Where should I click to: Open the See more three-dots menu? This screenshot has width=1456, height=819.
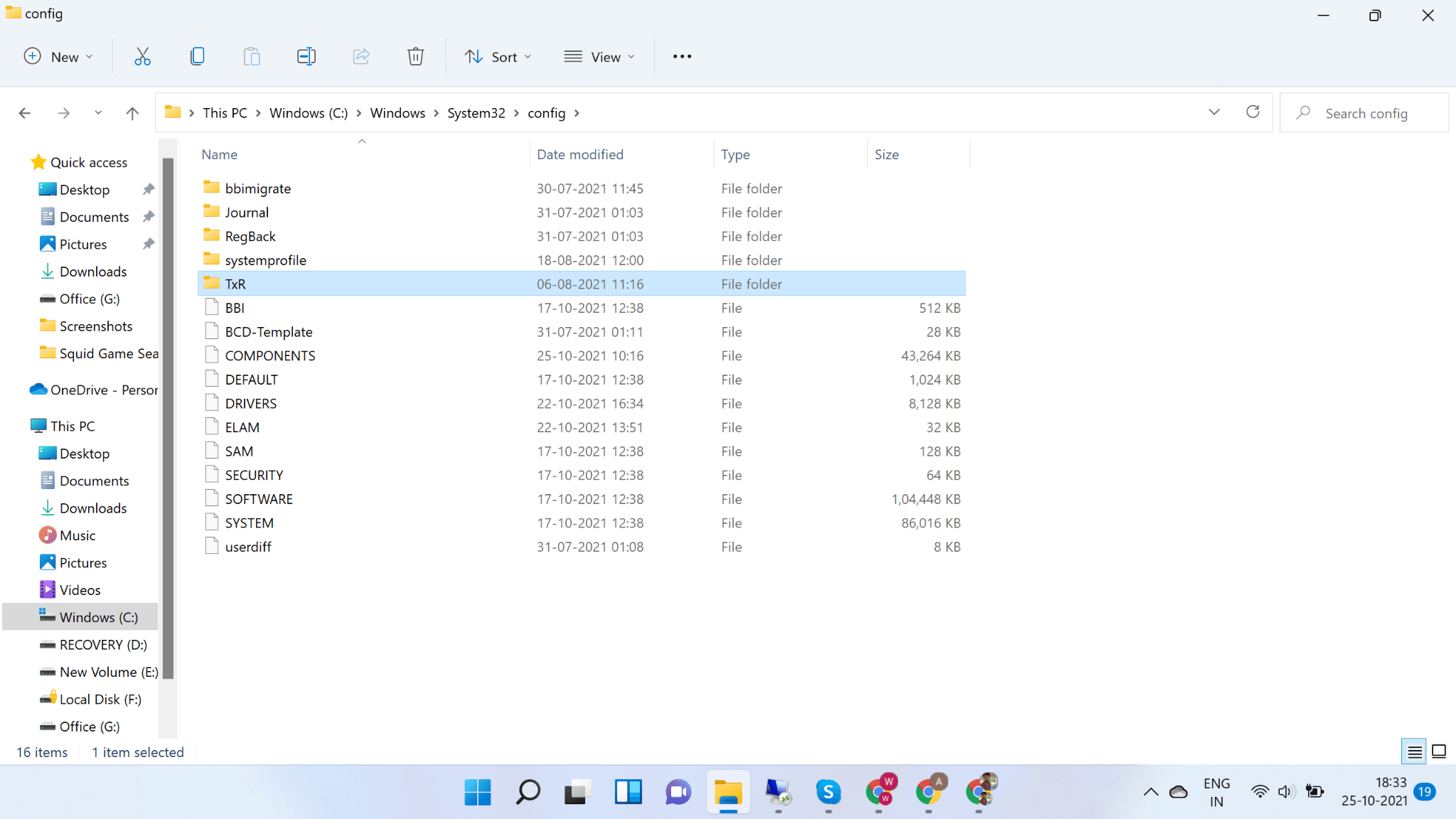click(x=682, y=57)
